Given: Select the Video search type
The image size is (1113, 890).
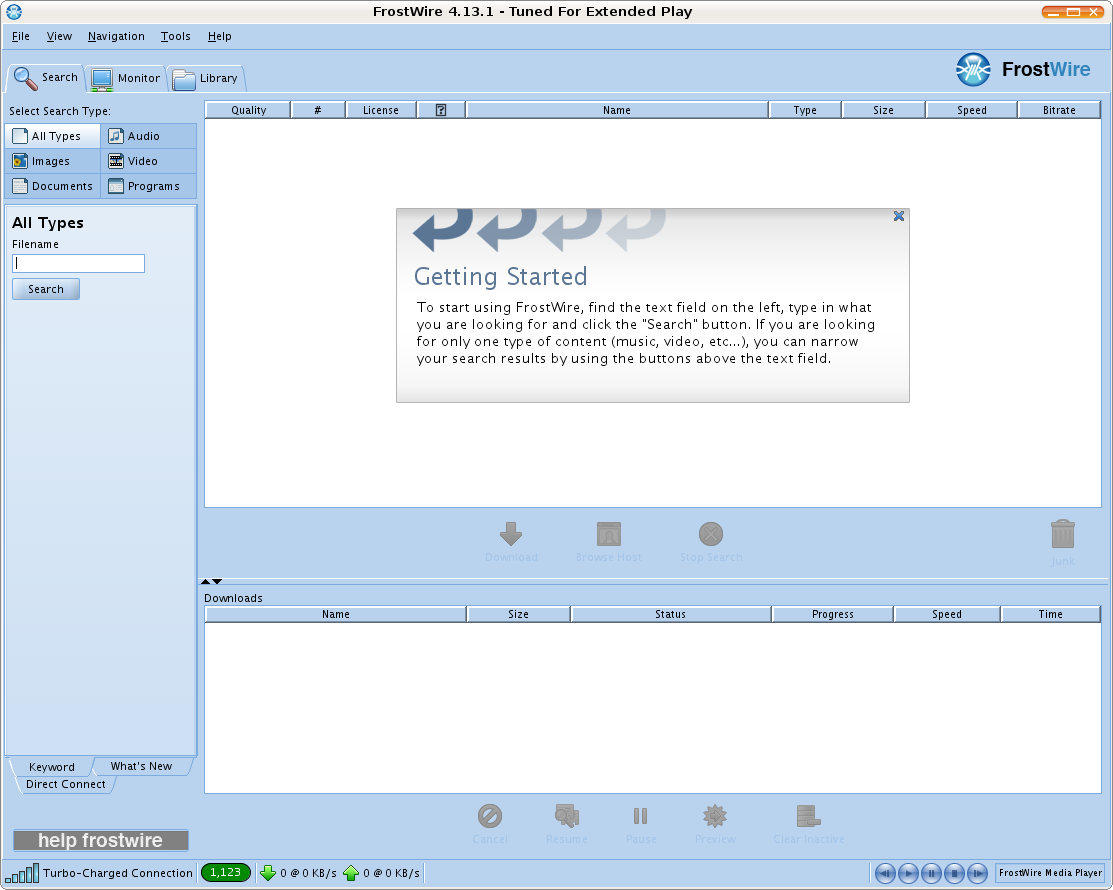Looking at the screenshot, I should point(148,161).
